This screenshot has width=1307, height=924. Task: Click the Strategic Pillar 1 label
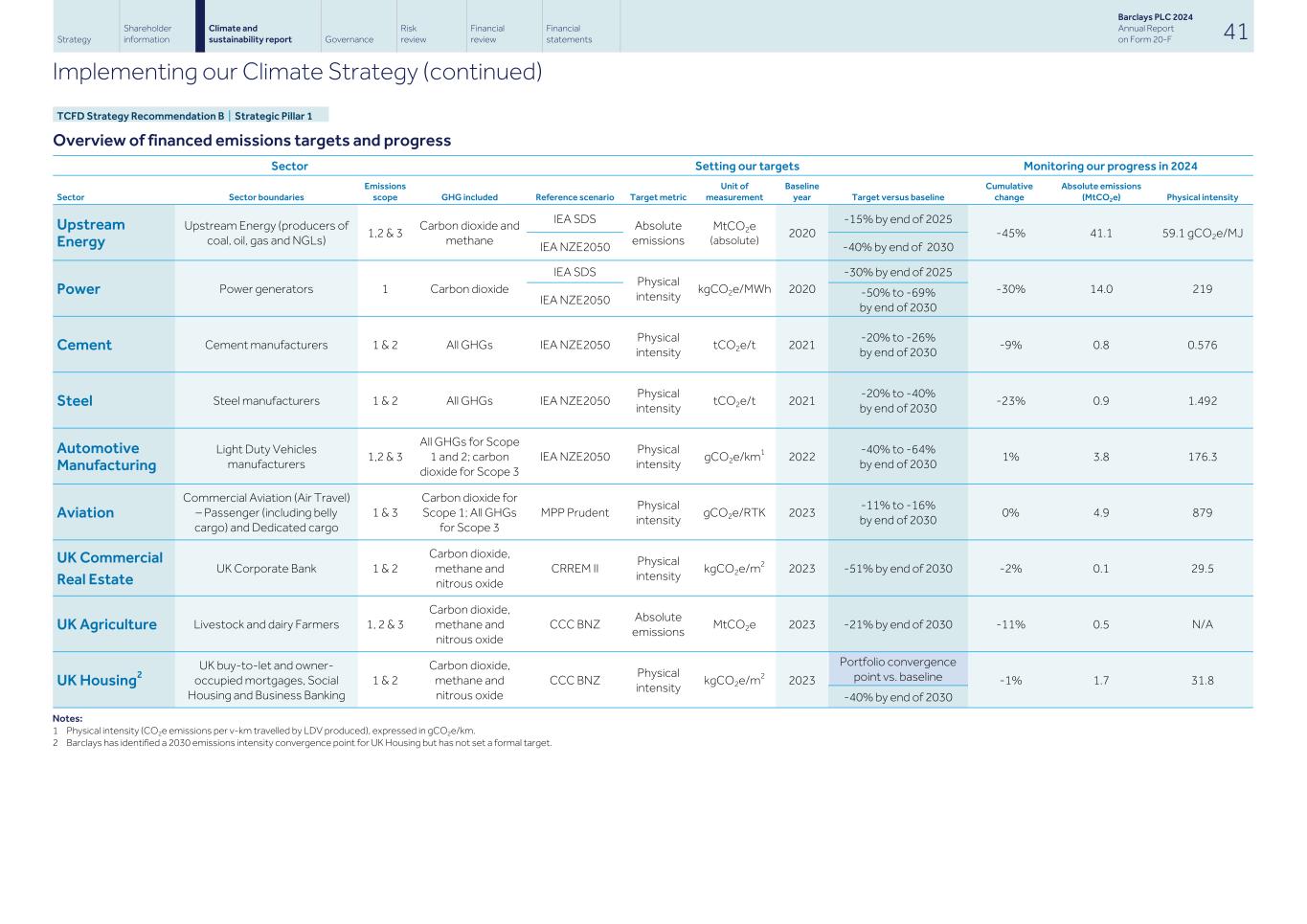tap(274, 115)
